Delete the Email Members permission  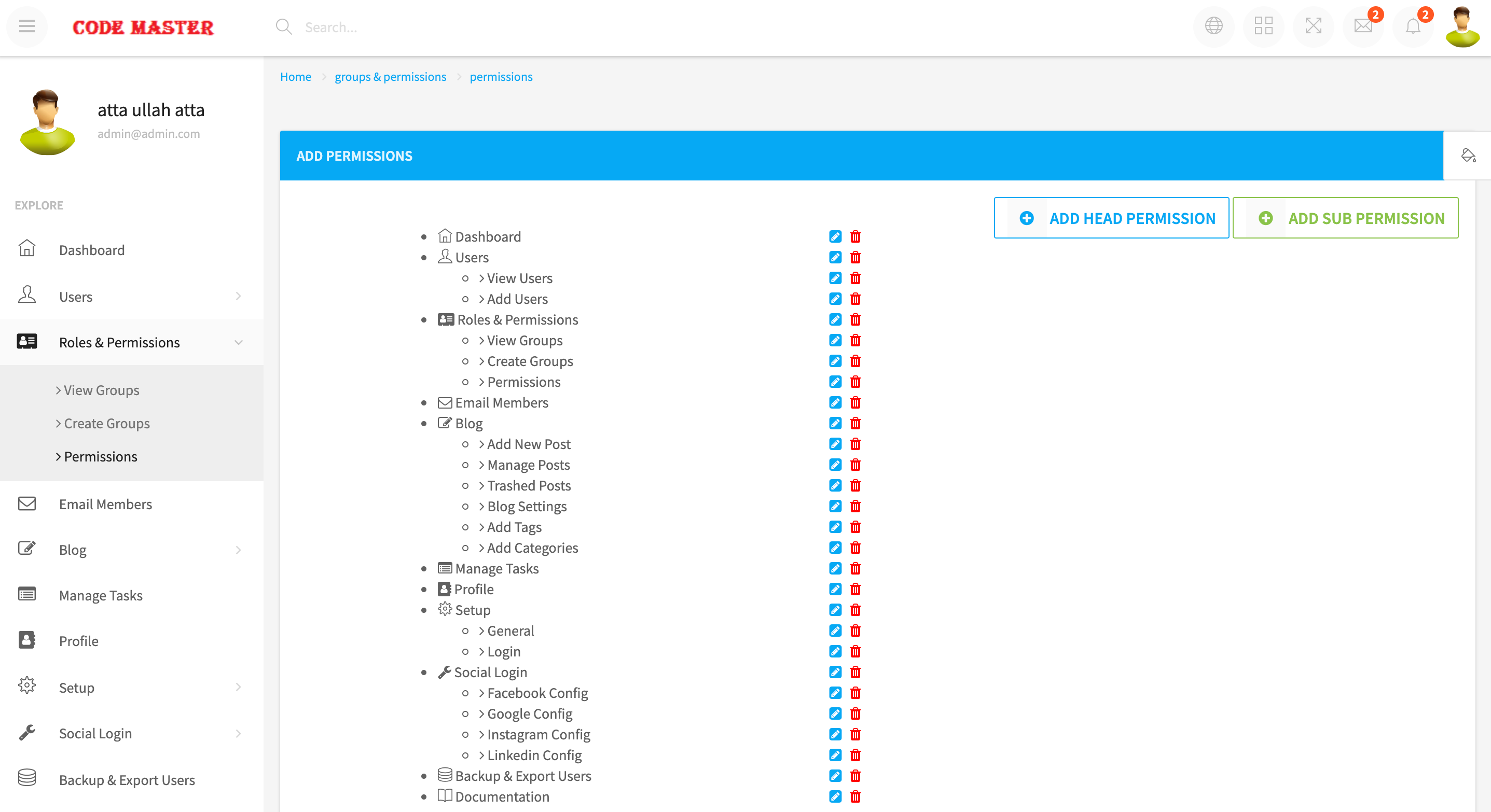(x=855, y=402)
